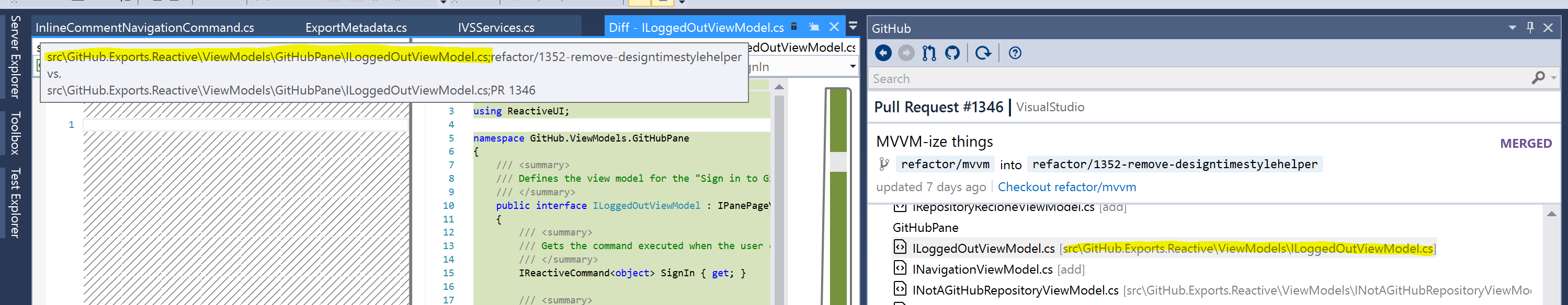Click the search magnifier icon
1568x305 pixels.
point(1538,78)
